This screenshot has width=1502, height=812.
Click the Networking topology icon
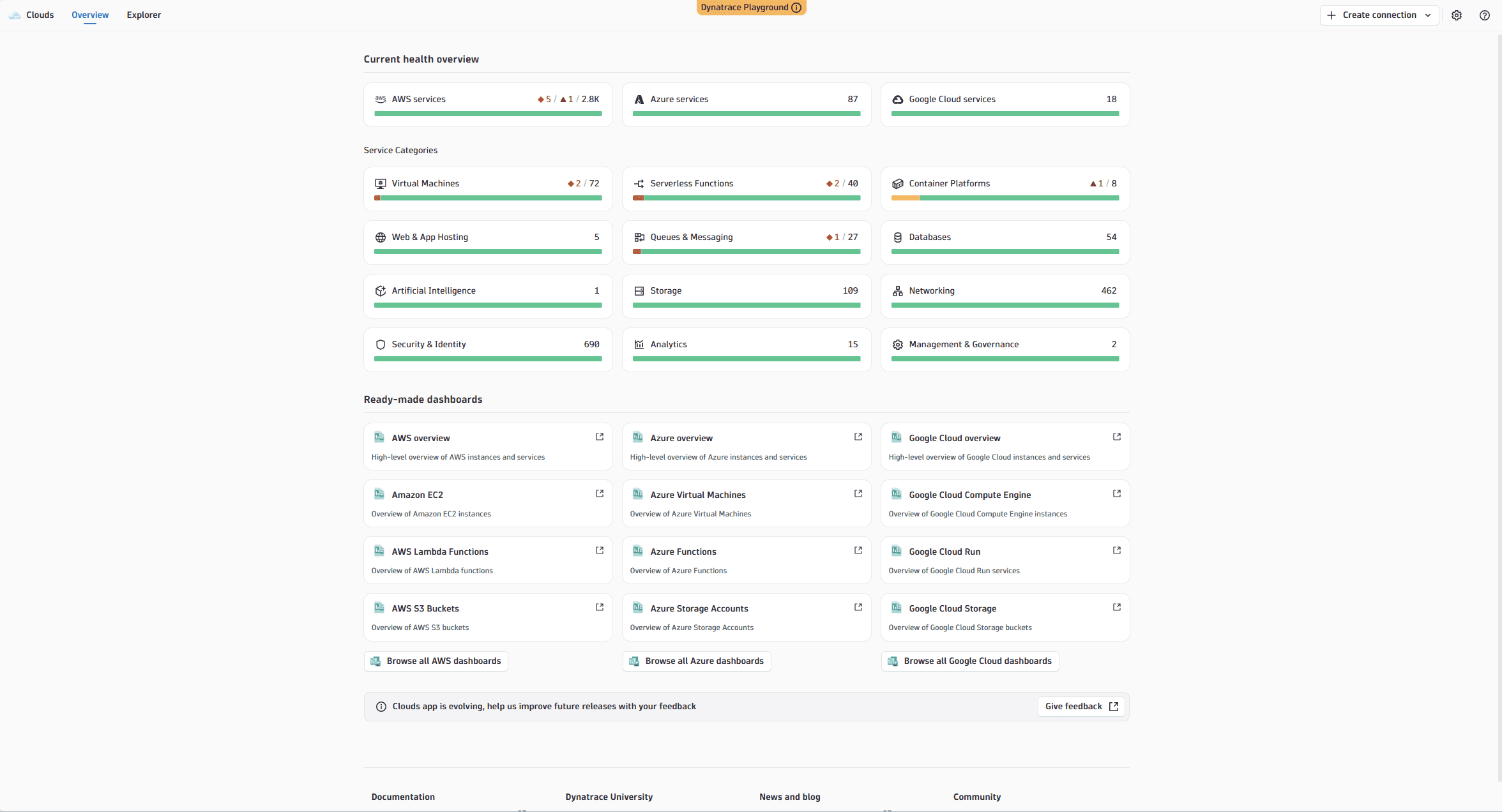[898, 291]
